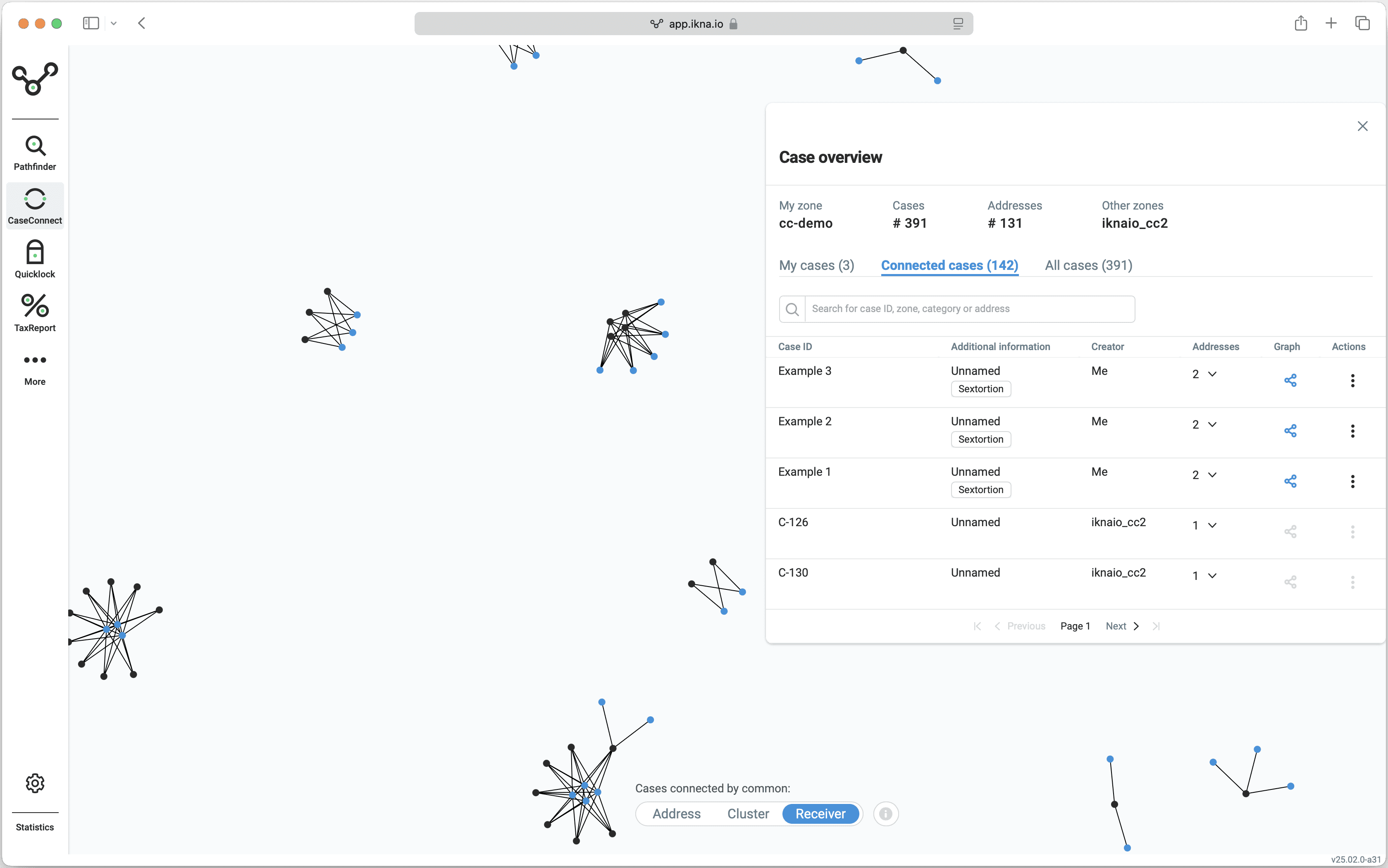
Task: Select Receiver connection mode
Action: coord(820,813)
